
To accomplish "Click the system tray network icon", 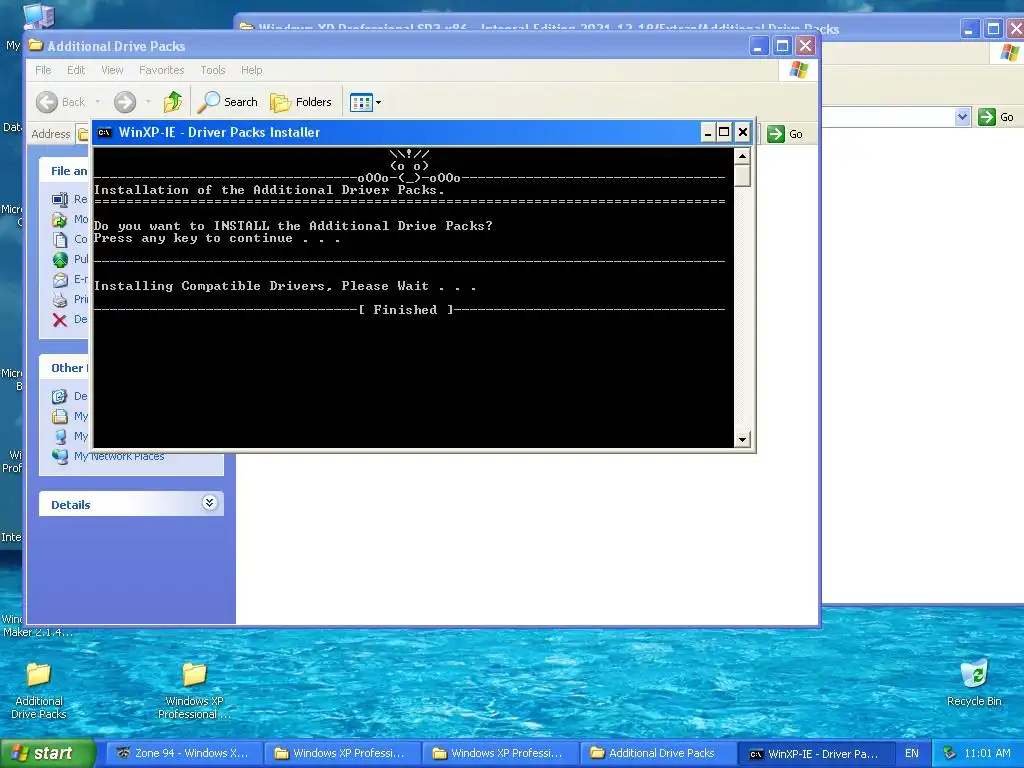I will pyautogui.click(x=950, y=753).
